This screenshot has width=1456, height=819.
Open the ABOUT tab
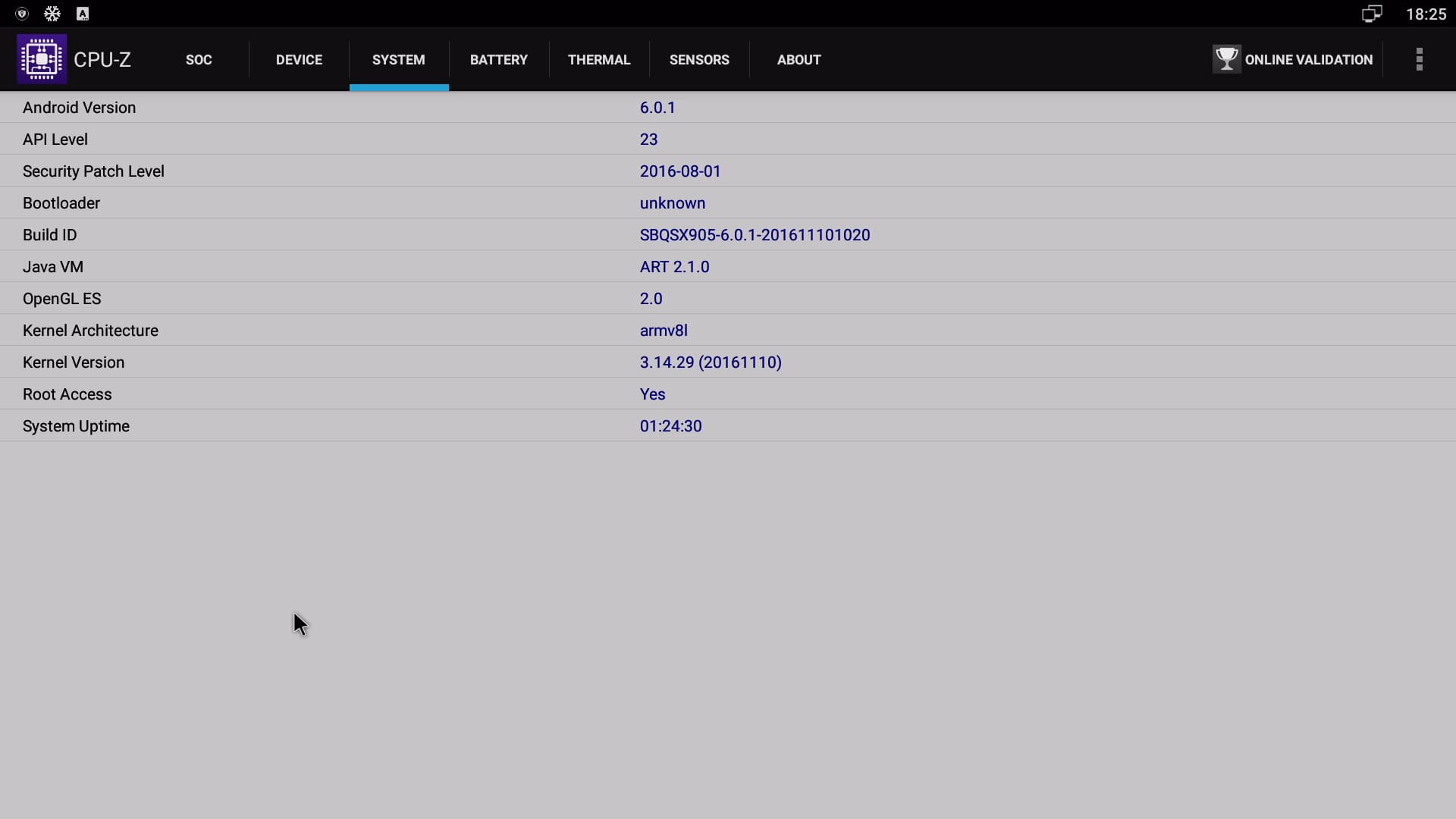click(799, 60)
